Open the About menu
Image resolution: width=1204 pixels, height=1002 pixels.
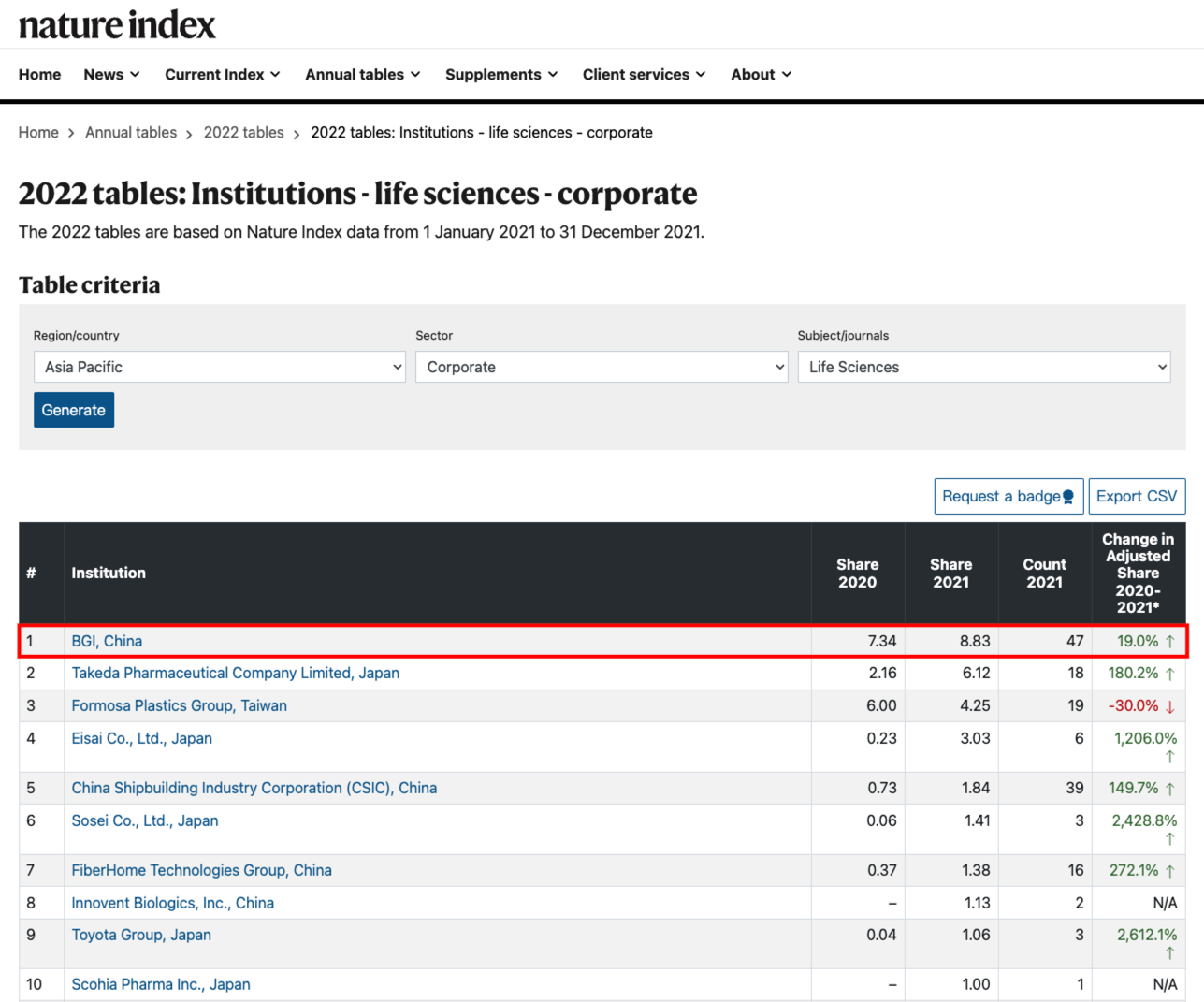click(x=761, y=75)
